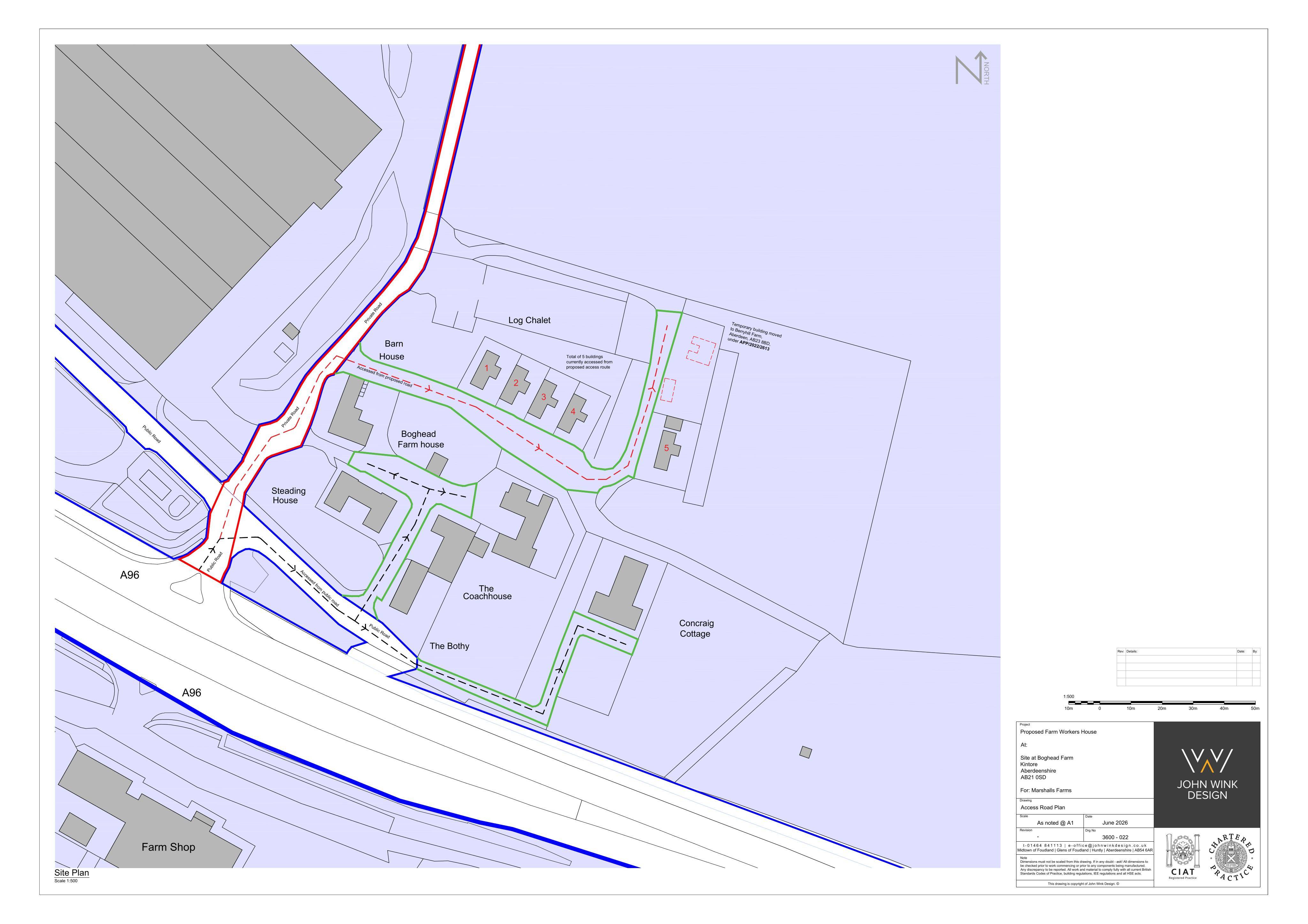Screen dimensions: 1308x924
Task: Click the 'Farm Shop' building label
Action: (168, 847)
